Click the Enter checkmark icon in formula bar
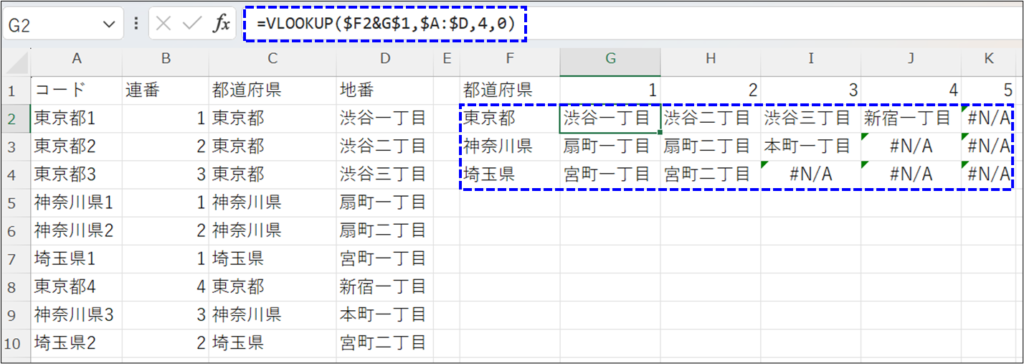The width and height of the screenshot is (1024, 364). [x=192, y=24]
